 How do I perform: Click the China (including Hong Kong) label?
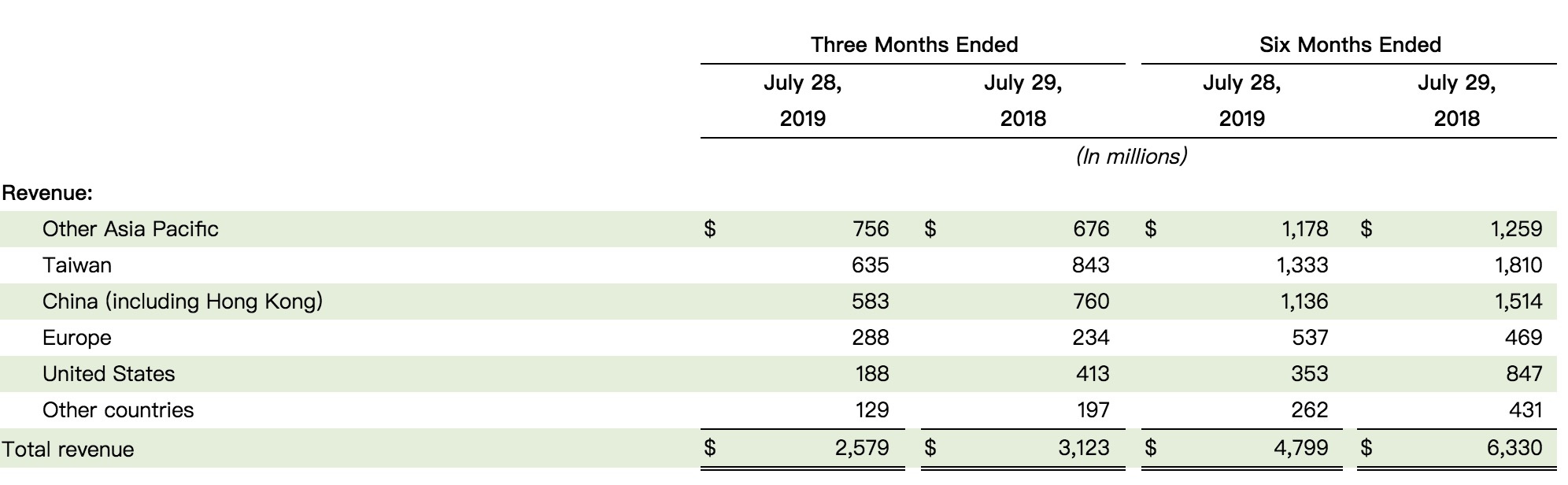(183, 302)
